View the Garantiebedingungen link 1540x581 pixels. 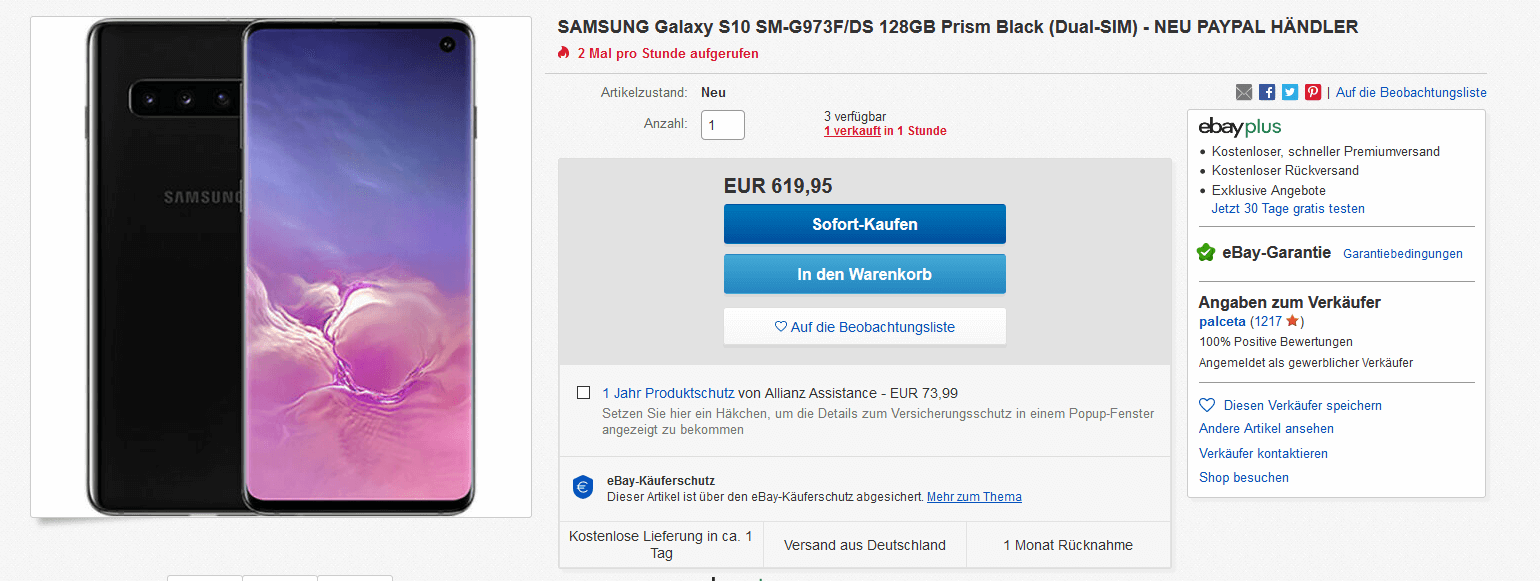click(x=1402, y=253)
